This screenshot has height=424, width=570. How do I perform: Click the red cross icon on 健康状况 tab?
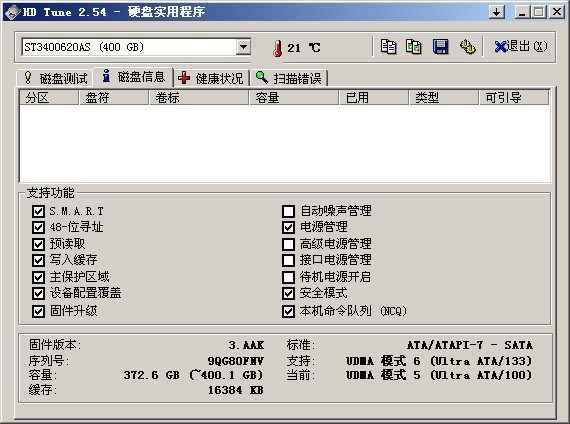click(x=184, y=77)
